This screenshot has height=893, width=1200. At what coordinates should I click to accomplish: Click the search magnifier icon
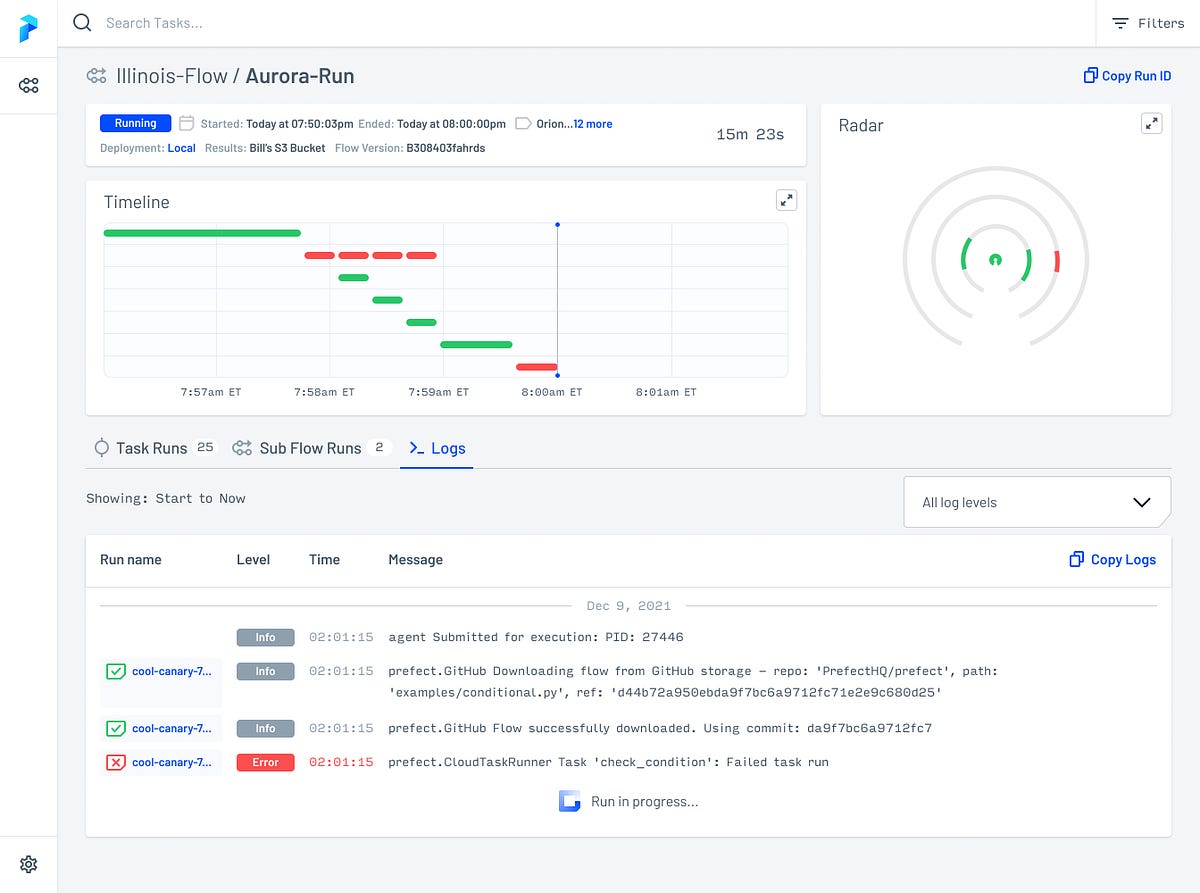[82, 23]
